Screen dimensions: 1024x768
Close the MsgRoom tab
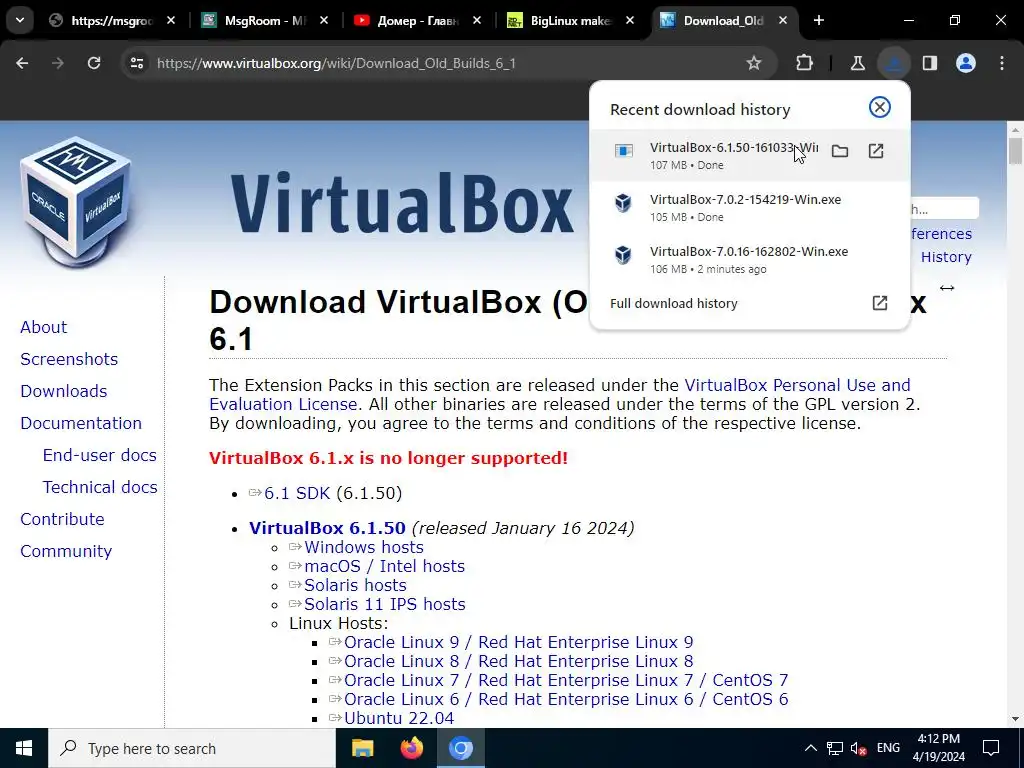pyautogui.click(x=324, y=21)
